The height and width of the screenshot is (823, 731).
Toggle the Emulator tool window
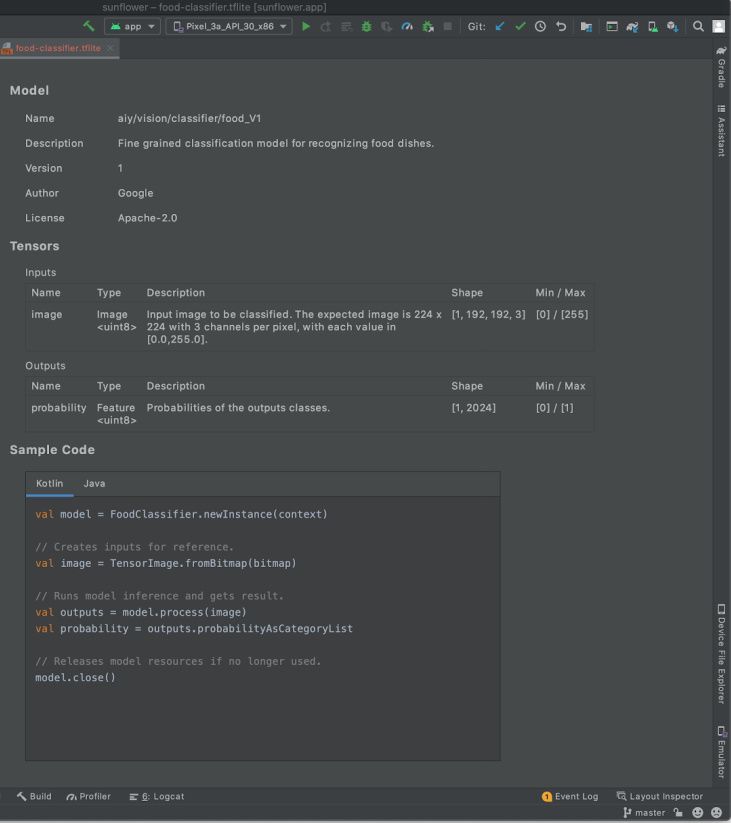(719, 750)
